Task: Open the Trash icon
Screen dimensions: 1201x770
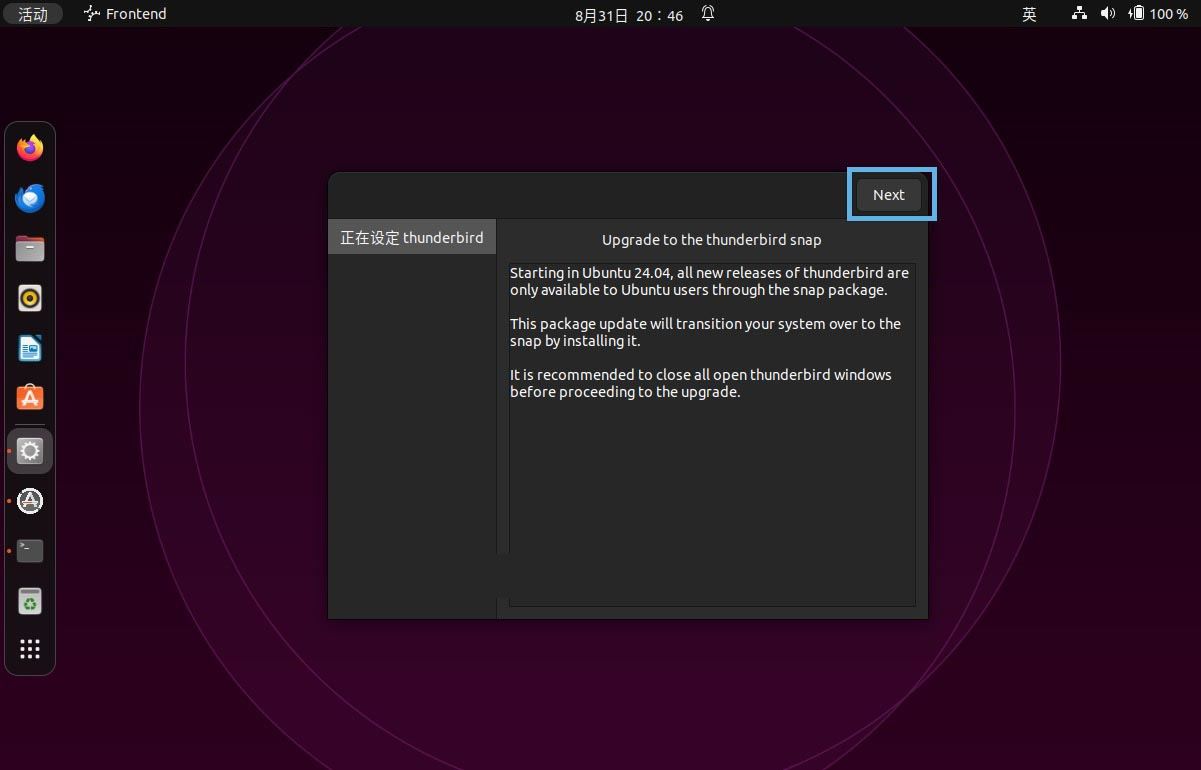Action: click(30, 601)
